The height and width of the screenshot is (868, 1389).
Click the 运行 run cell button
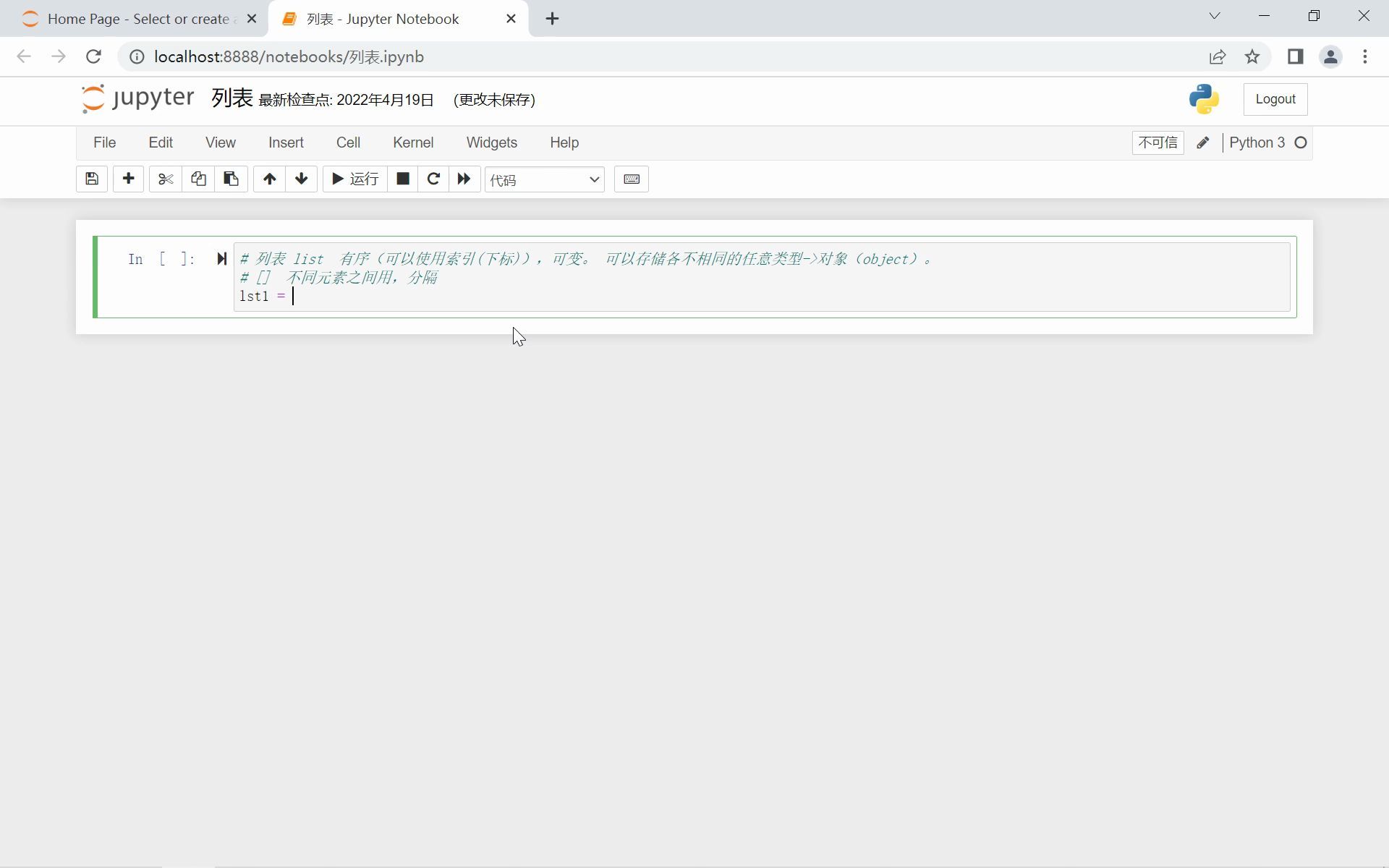pos(354,179)
